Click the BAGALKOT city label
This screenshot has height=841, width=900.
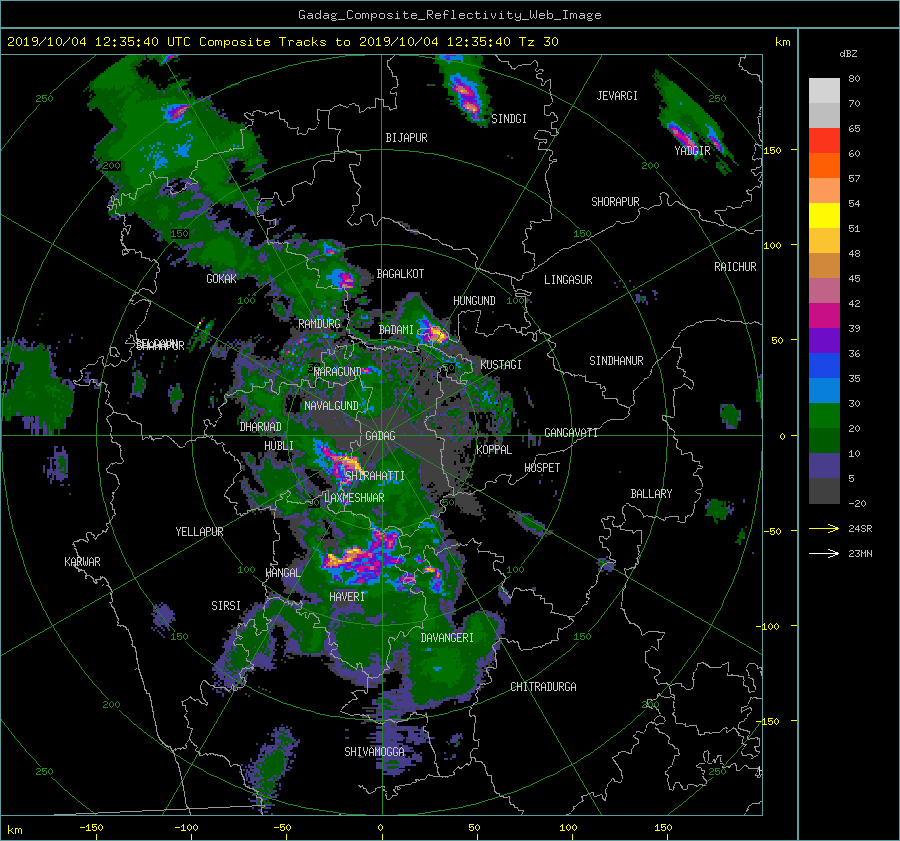(x=400, y=274)
